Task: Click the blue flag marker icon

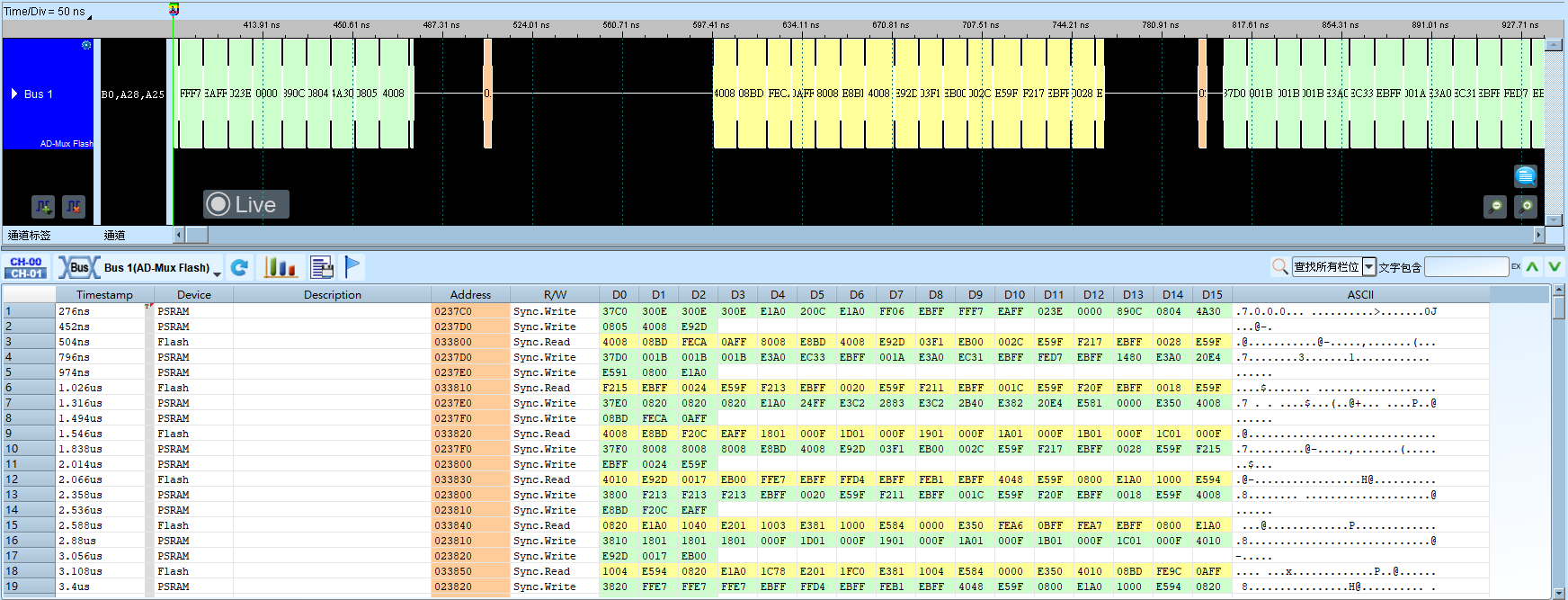Action: (352, 267)
